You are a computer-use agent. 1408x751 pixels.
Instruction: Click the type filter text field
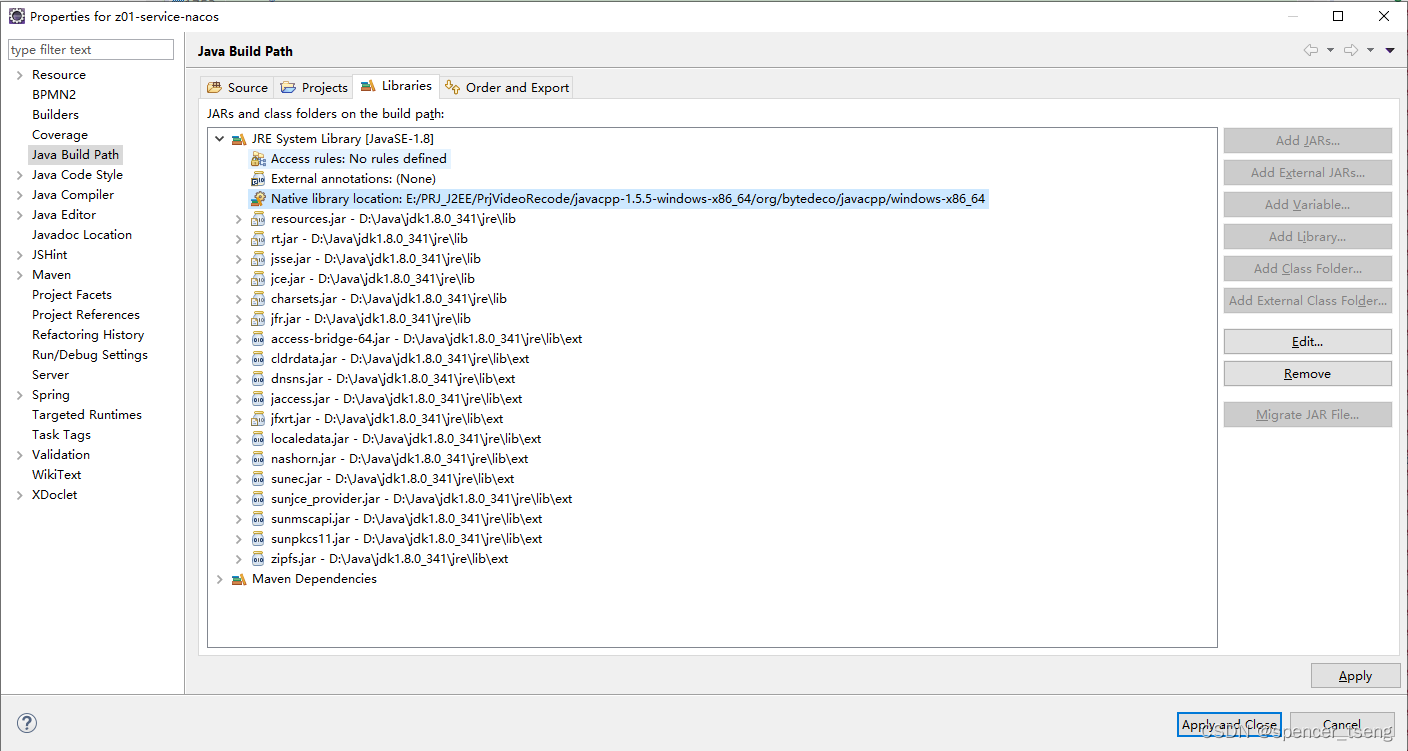(x=90, y=48)
